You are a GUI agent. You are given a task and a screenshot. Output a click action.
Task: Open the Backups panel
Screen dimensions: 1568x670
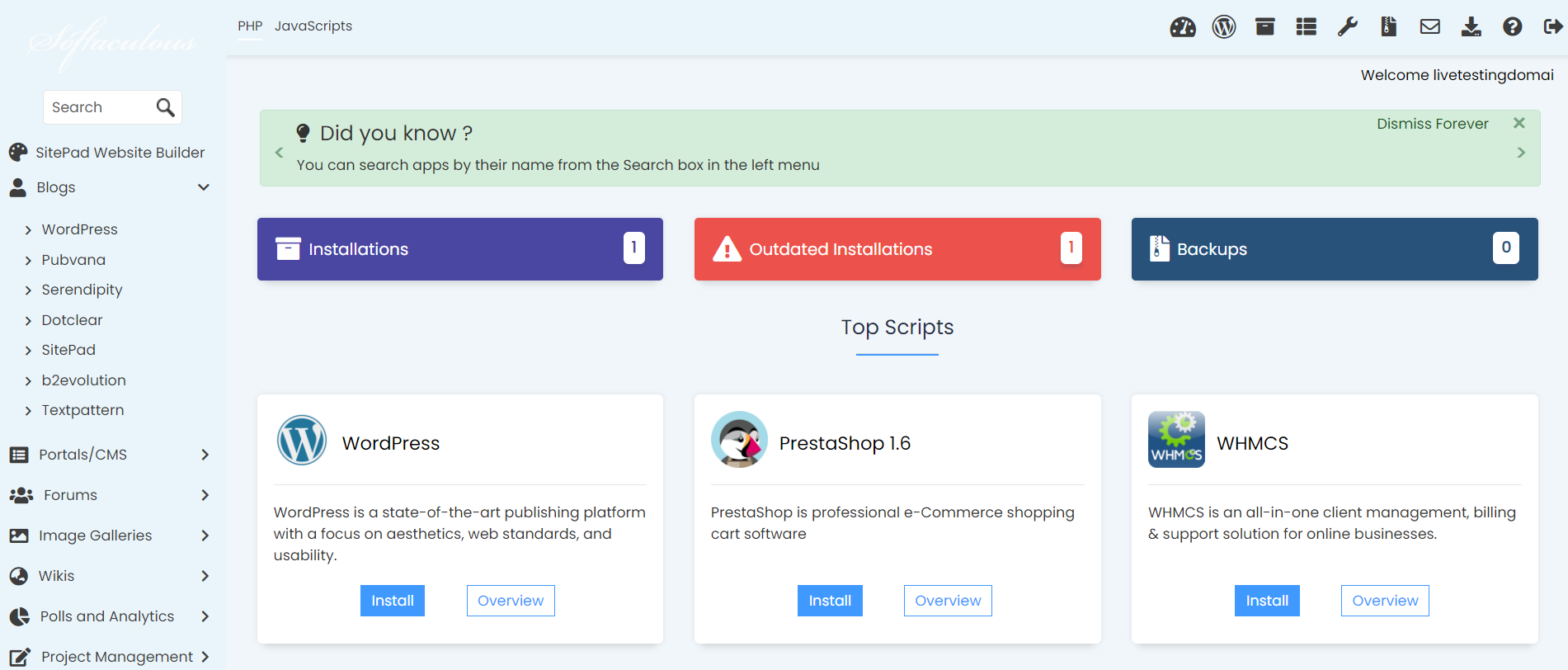[1335, 249]
